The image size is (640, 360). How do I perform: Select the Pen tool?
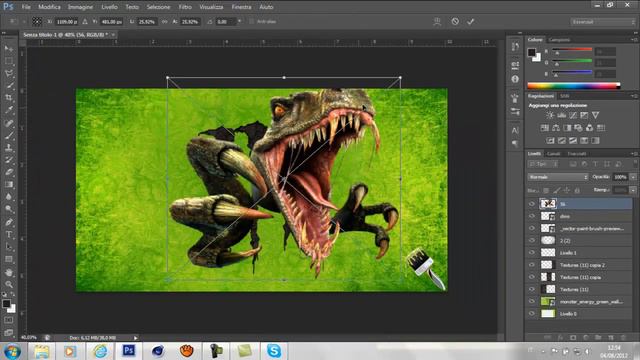(x=9, y=222)
